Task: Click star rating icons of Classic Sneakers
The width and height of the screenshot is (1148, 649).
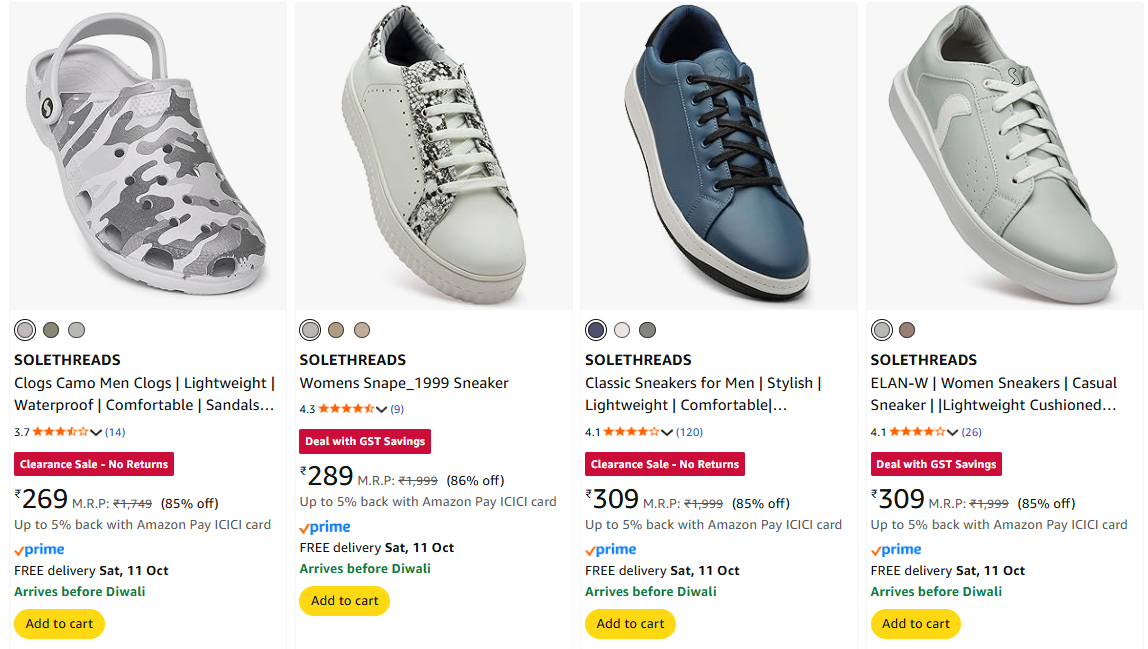Action: coord(631,432)
